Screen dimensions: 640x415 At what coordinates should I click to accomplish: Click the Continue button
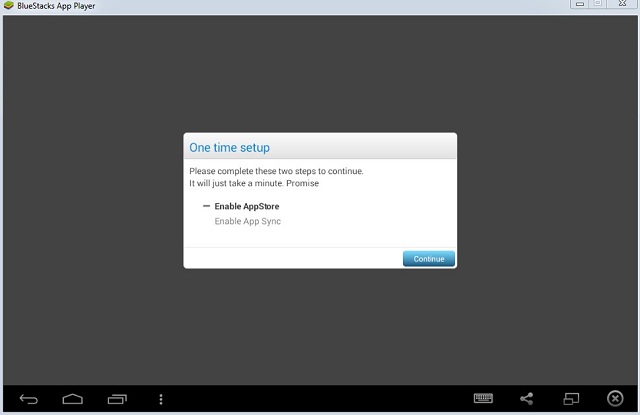pyautogui.click(x=429, y=259)
